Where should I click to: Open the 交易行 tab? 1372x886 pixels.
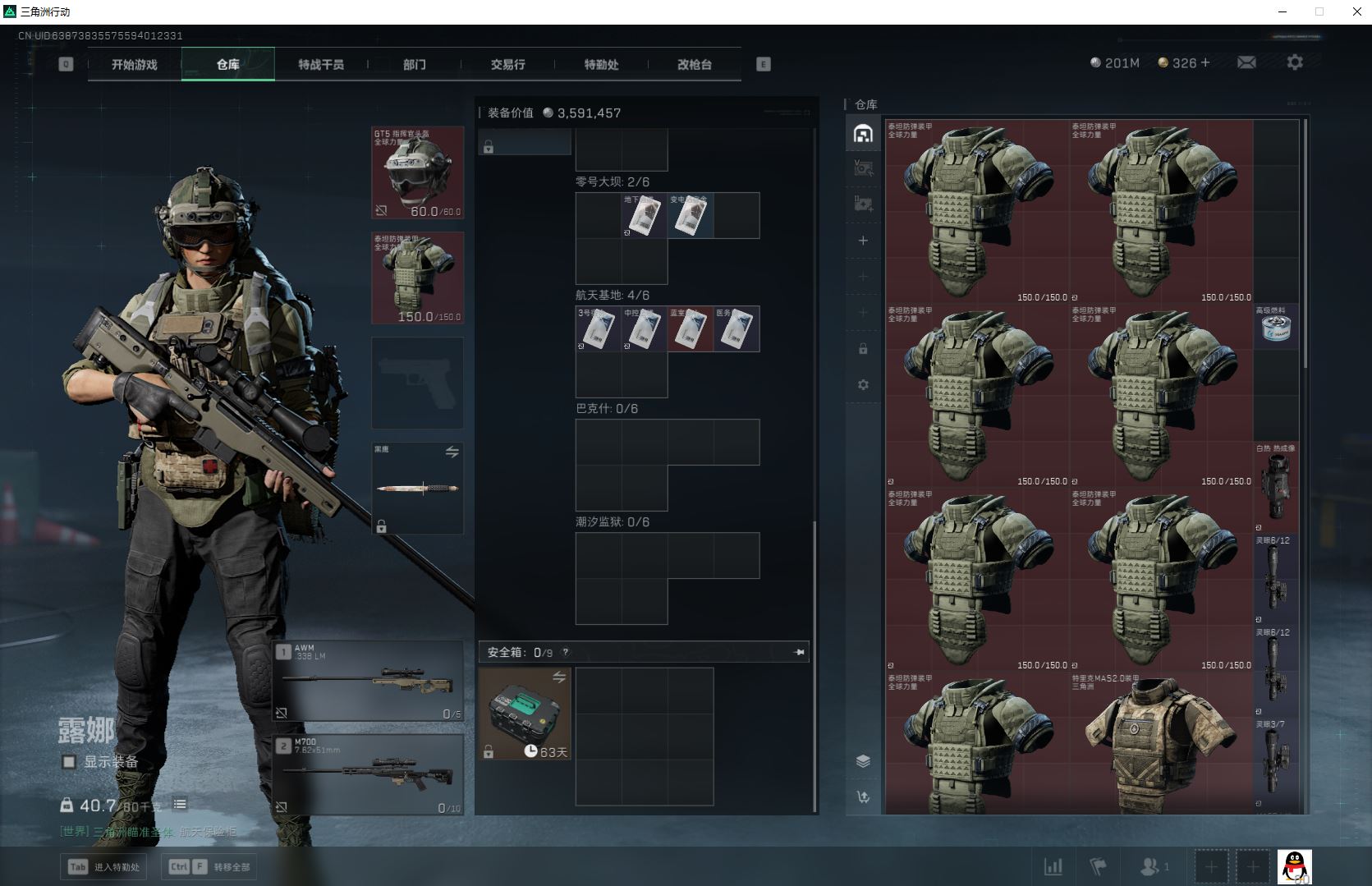click(508, 64)
